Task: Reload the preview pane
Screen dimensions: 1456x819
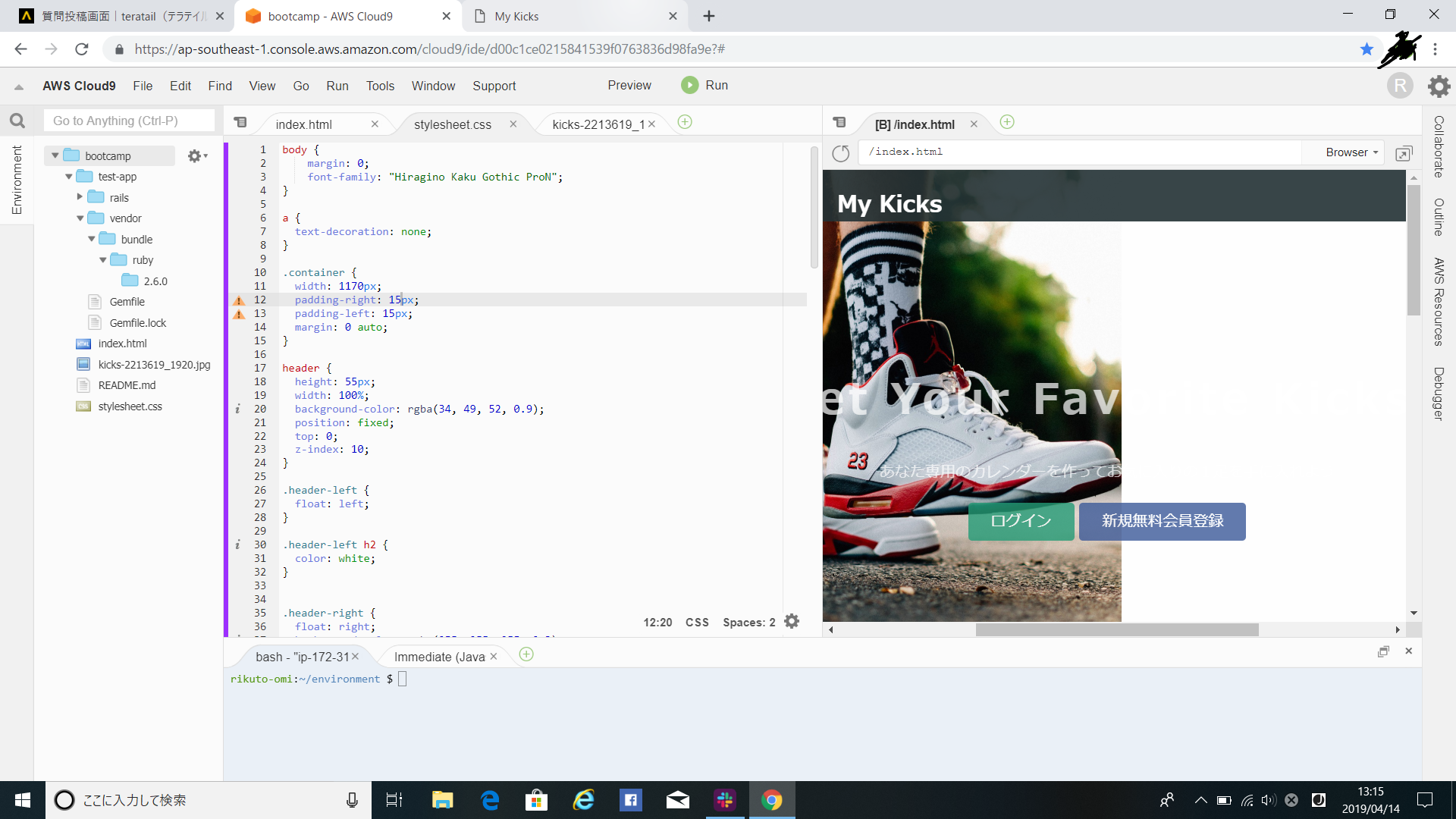Action: [840, 153]
